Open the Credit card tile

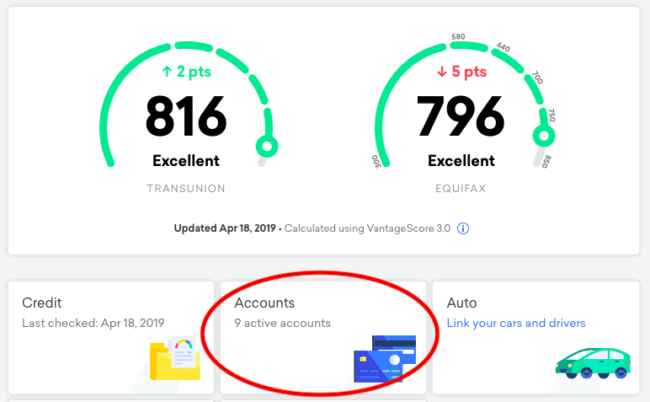tap(111, 337)
